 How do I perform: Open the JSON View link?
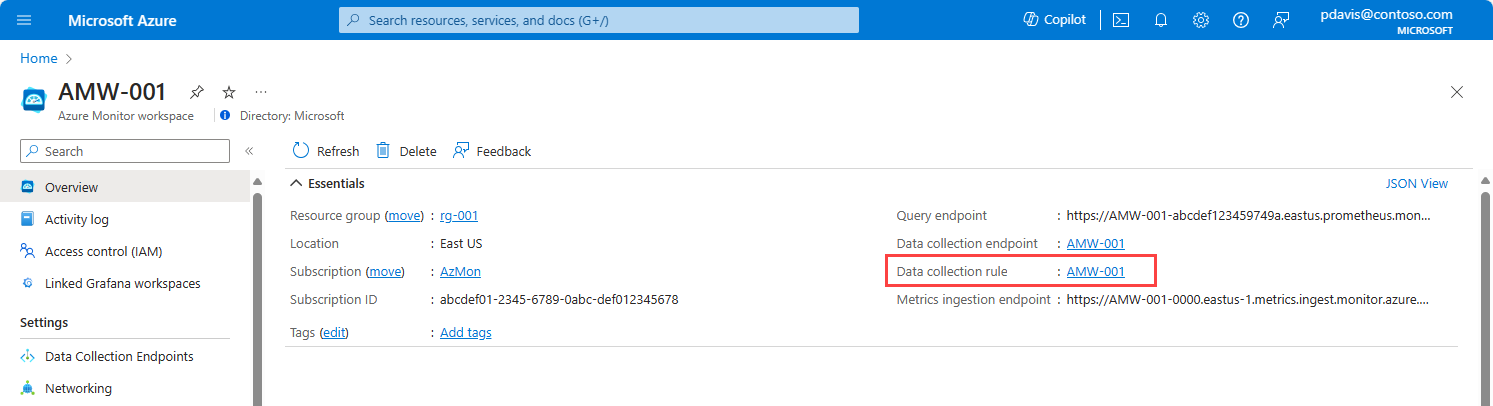point(1416,183)
